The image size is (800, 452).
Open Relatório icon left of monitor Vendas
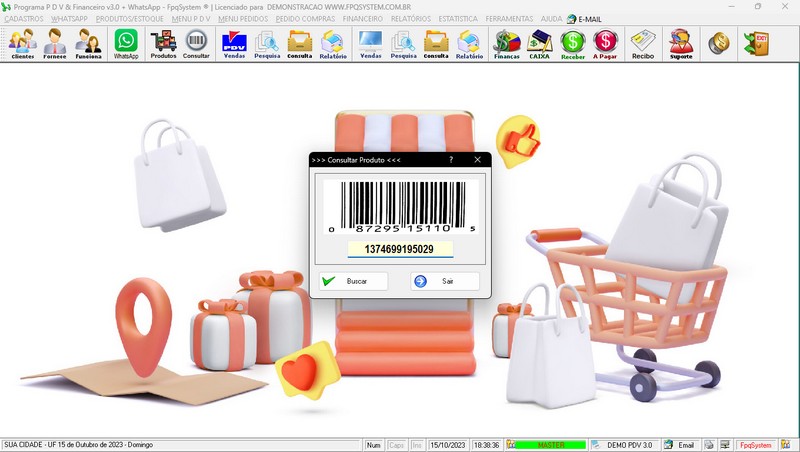click(x=333, y=44)
